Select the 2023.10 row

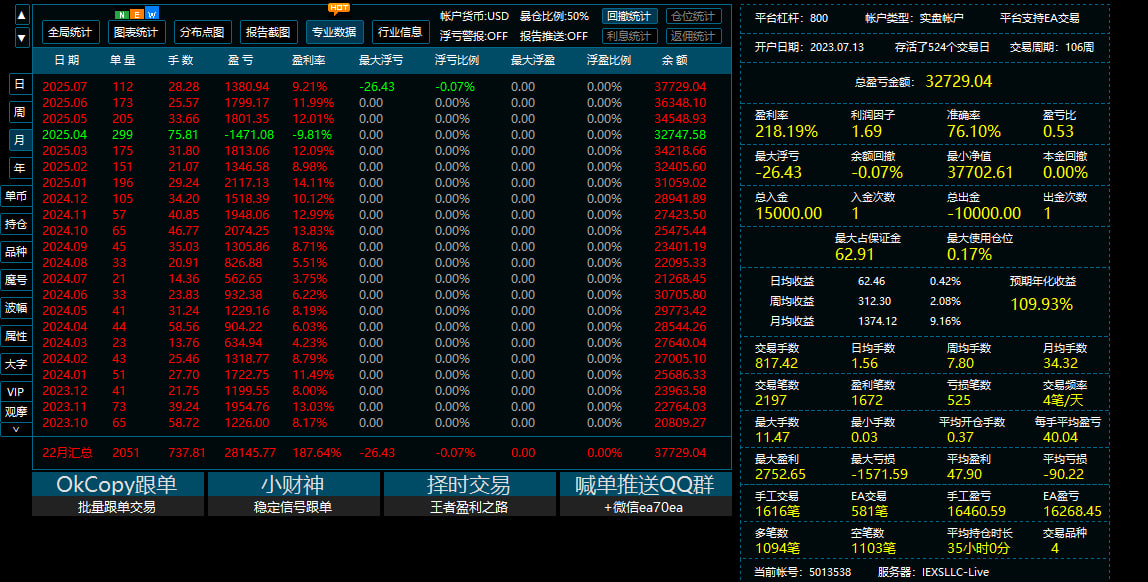click(x=381, y=422)
